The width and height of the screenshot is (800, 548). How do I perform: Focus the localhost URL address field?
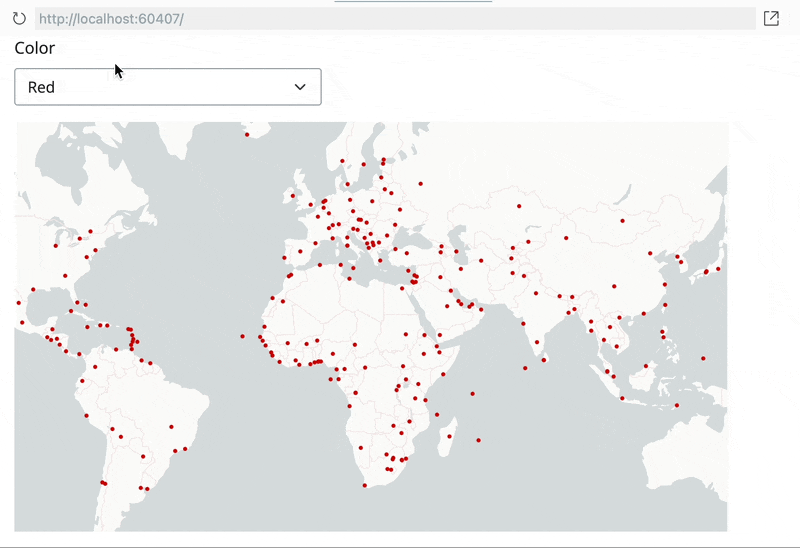pos(395,18)
